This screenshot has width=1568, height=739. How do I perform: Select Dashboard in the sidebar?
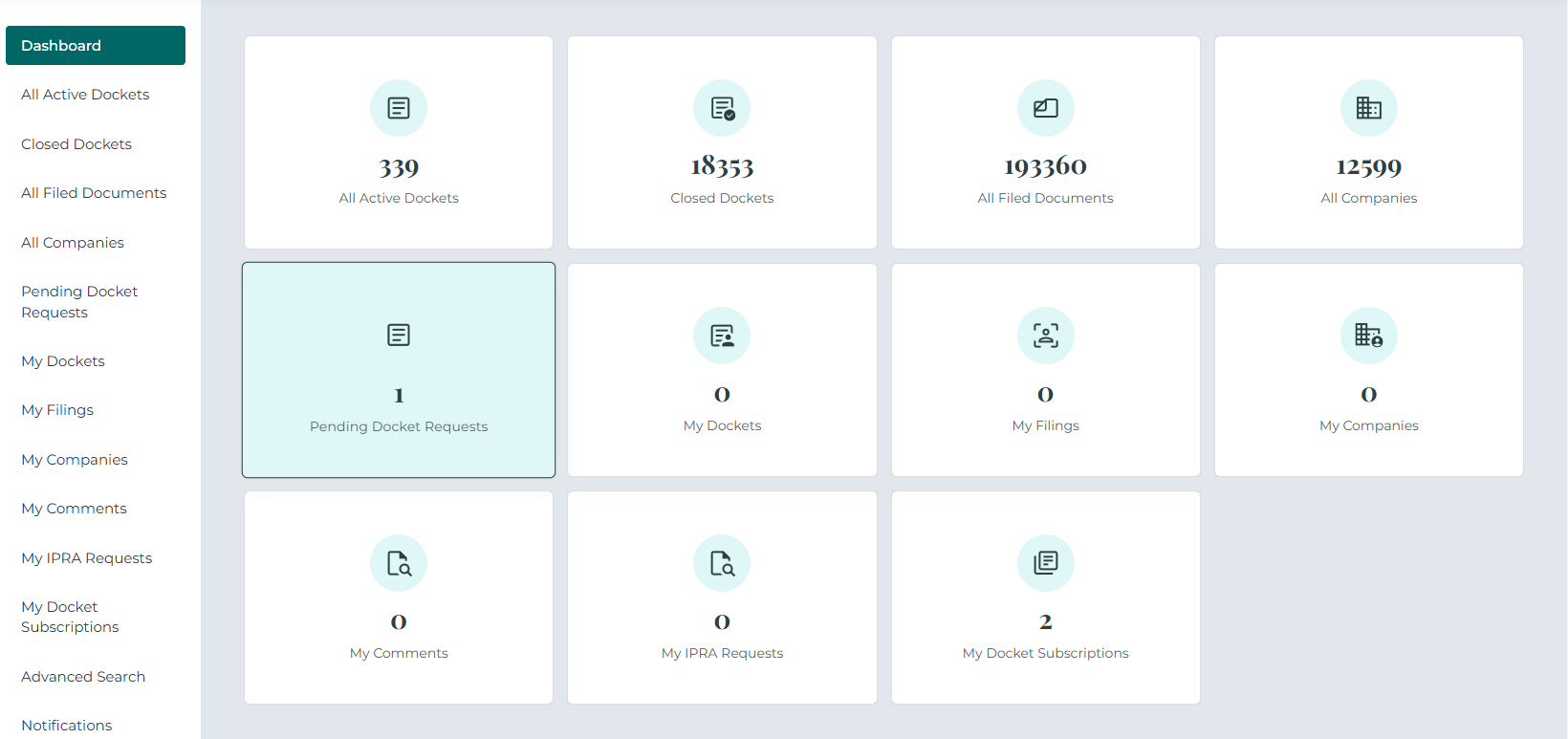96,46
